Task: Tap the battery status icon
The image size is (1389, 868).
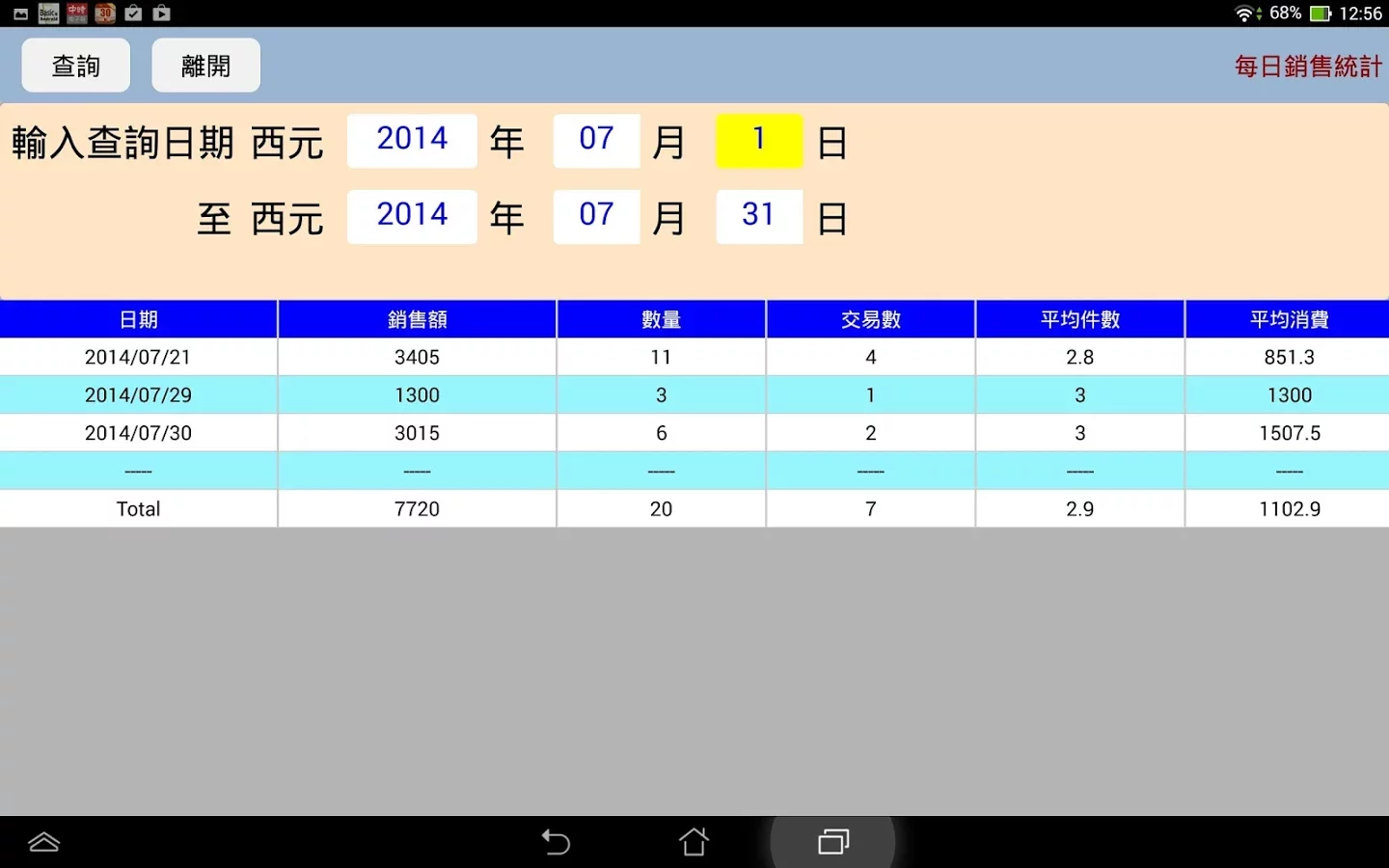Action: pos(1321,14)
